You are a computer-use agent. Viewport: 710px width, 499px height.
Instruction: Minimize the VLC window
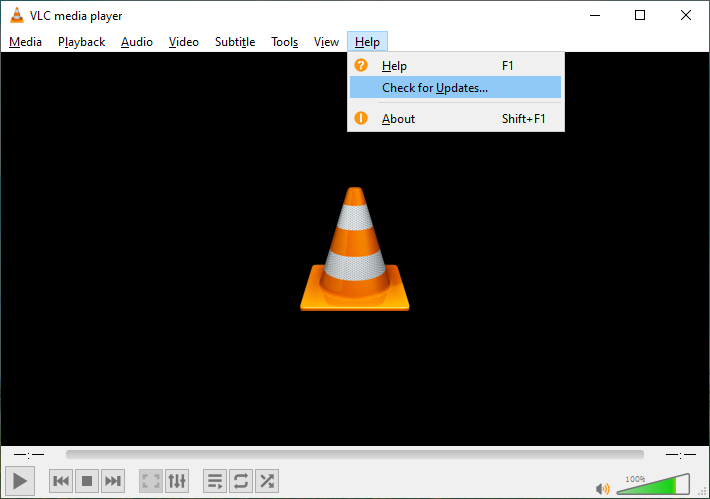(595, 15)
